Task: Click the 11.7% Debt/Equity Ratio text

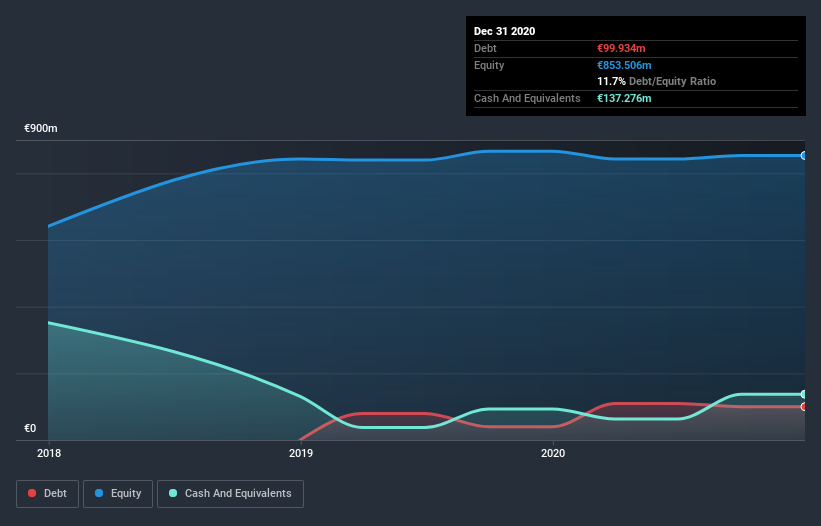Action: (657, 81)
